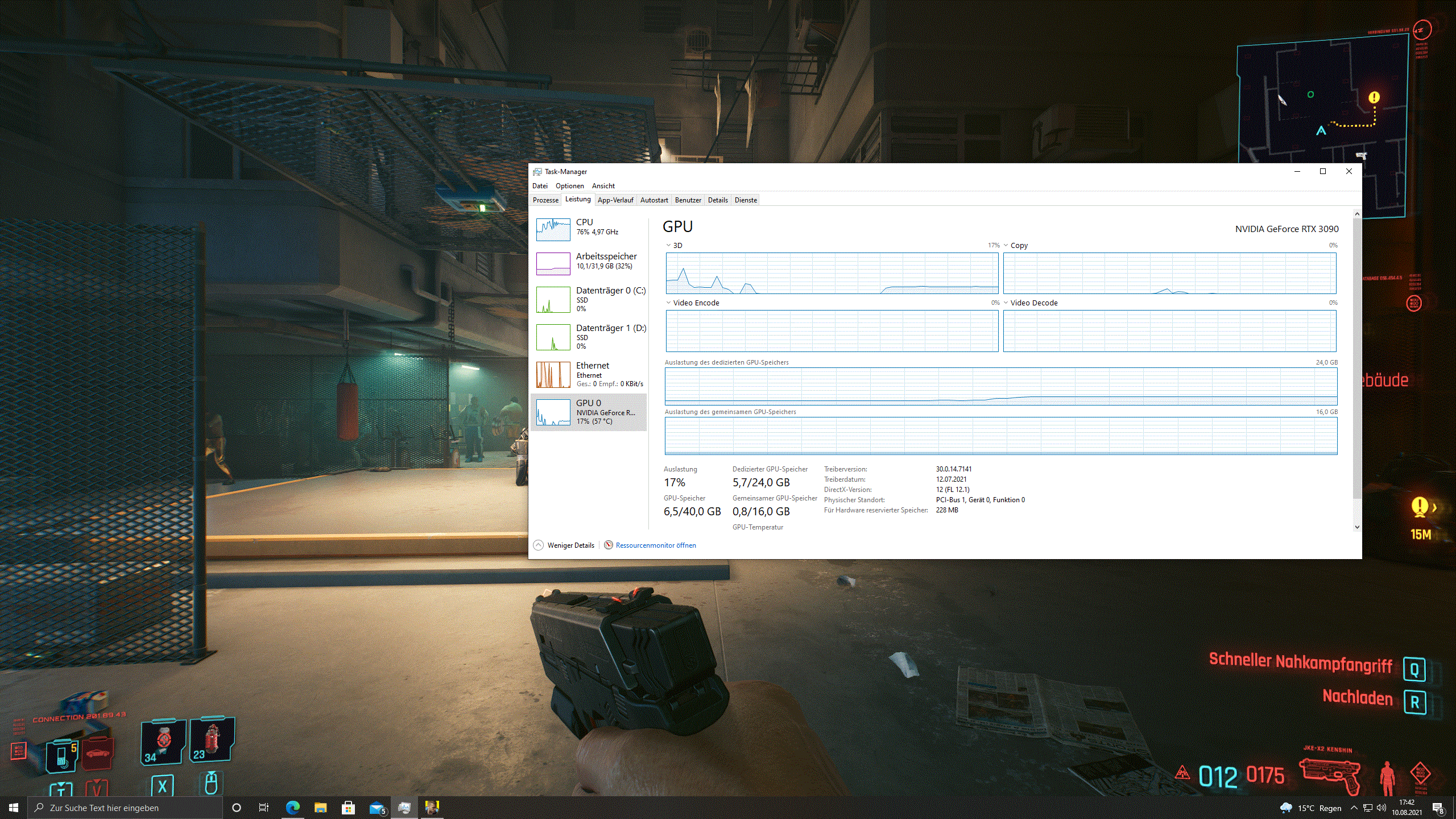Open the weather widget showing 15°C Regen
Image resolution: width=1456 pixels, height=819 pixels.
[x=1311, y=808]
